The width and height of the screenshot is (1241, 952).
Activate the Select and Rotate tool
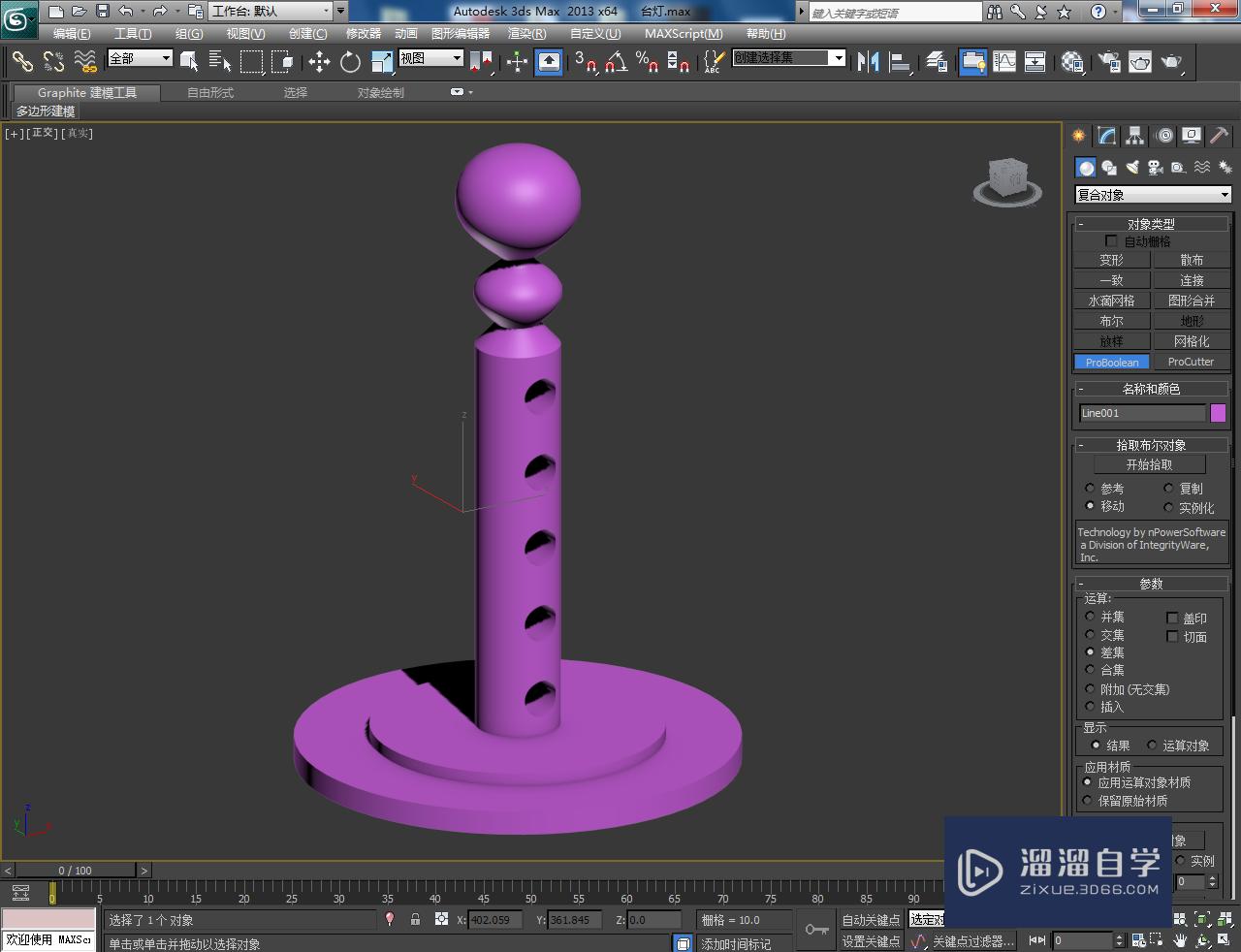point(350,62)
